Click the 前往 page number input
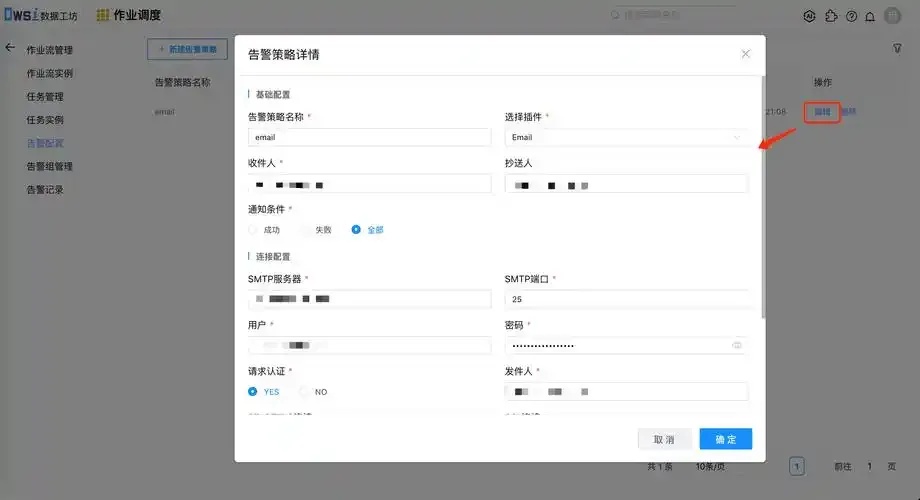 point(870,467)
